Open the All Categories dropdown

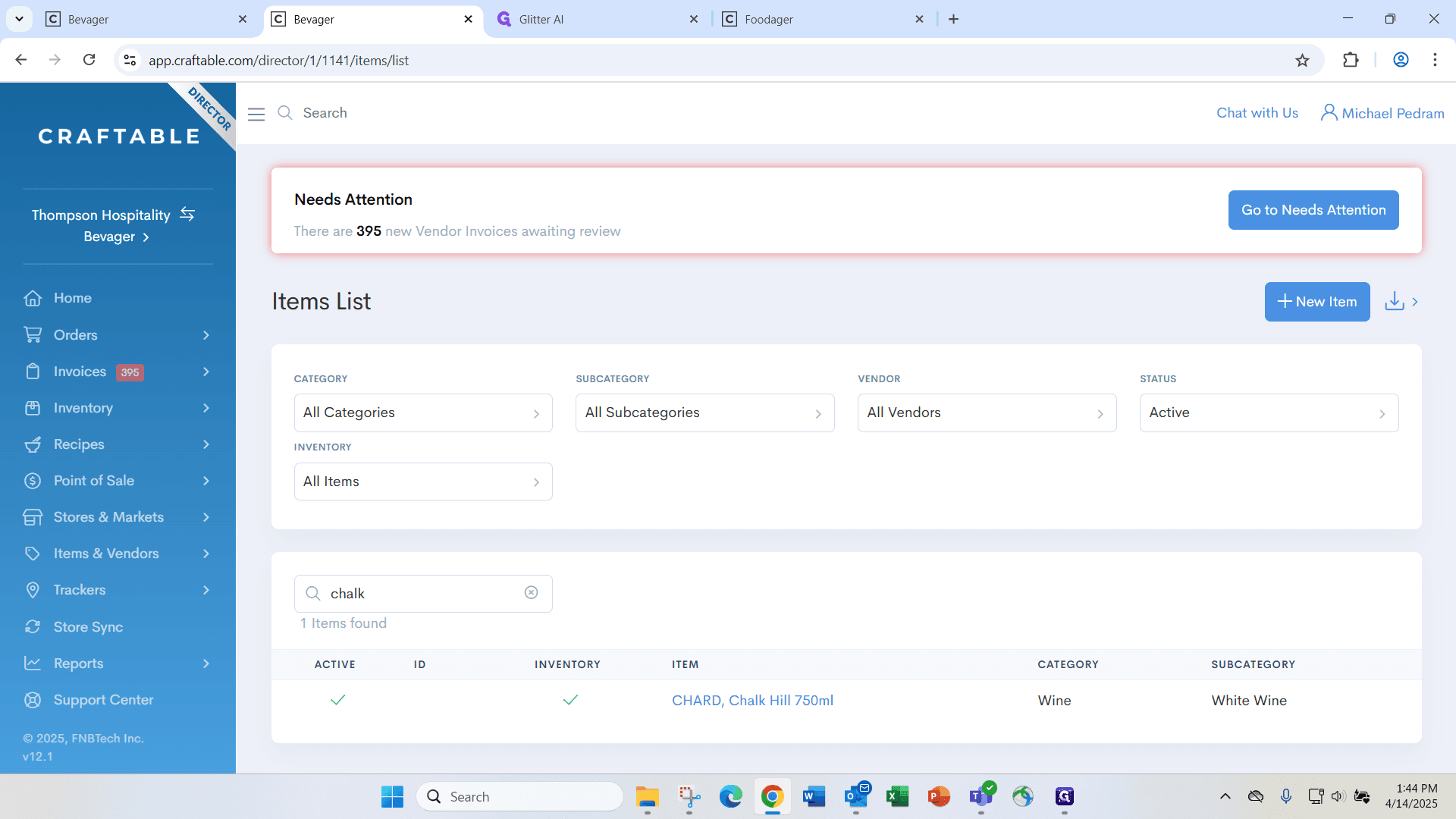point(423,413)
